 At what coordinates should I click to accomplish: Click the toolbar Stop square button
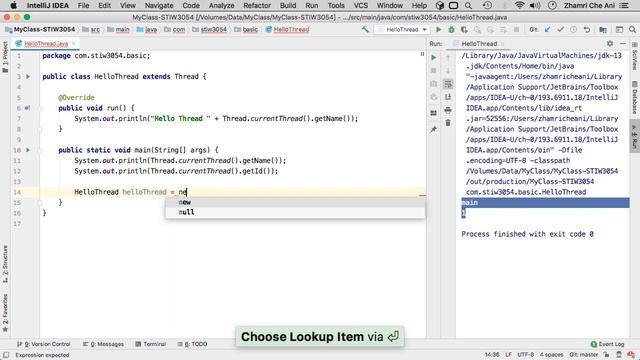pyautogui.click(x=516, y=29)
